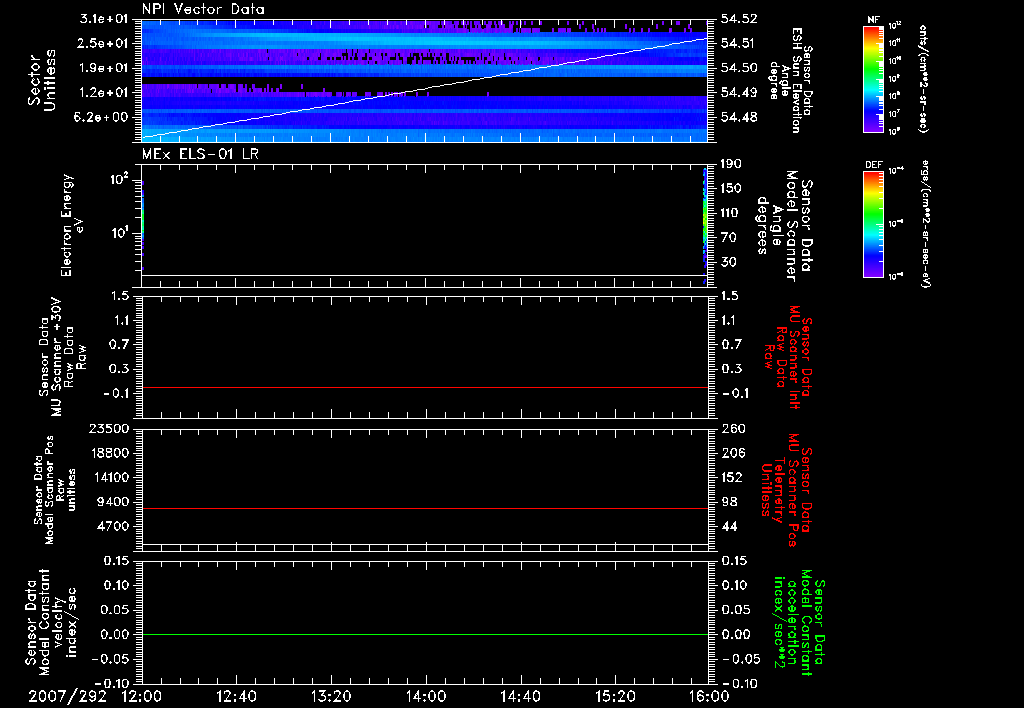Click the 12:00 time tick label
The width and height of the screenshot is (1024, 708).
(x=142, y=696)
